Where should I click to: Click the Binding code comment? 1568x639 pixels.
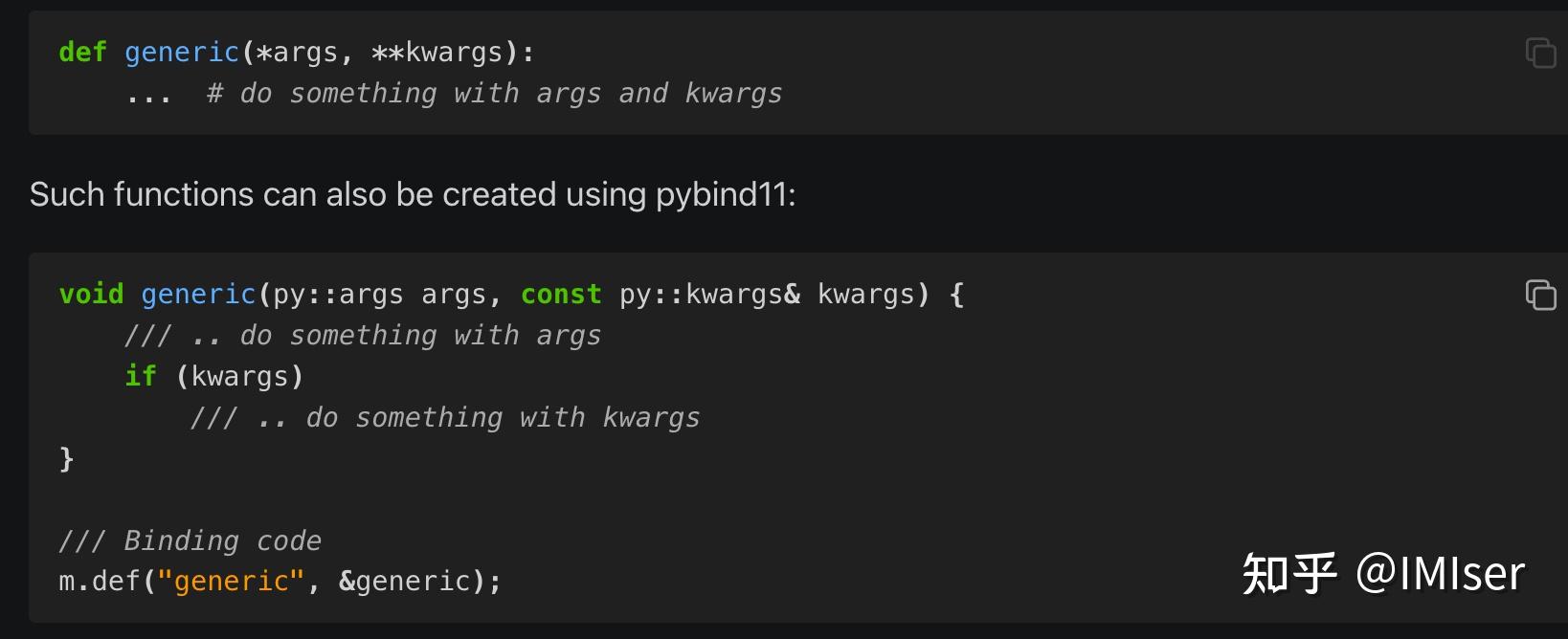190,540
